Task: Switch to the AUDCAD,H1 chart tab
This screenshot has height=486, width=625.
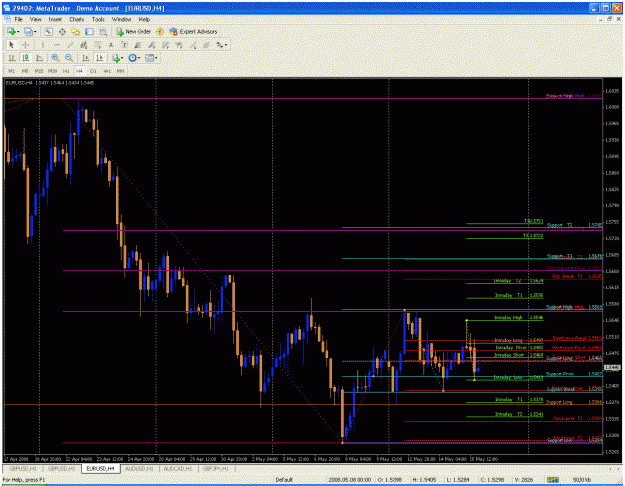Action: [x=178, y=468]
